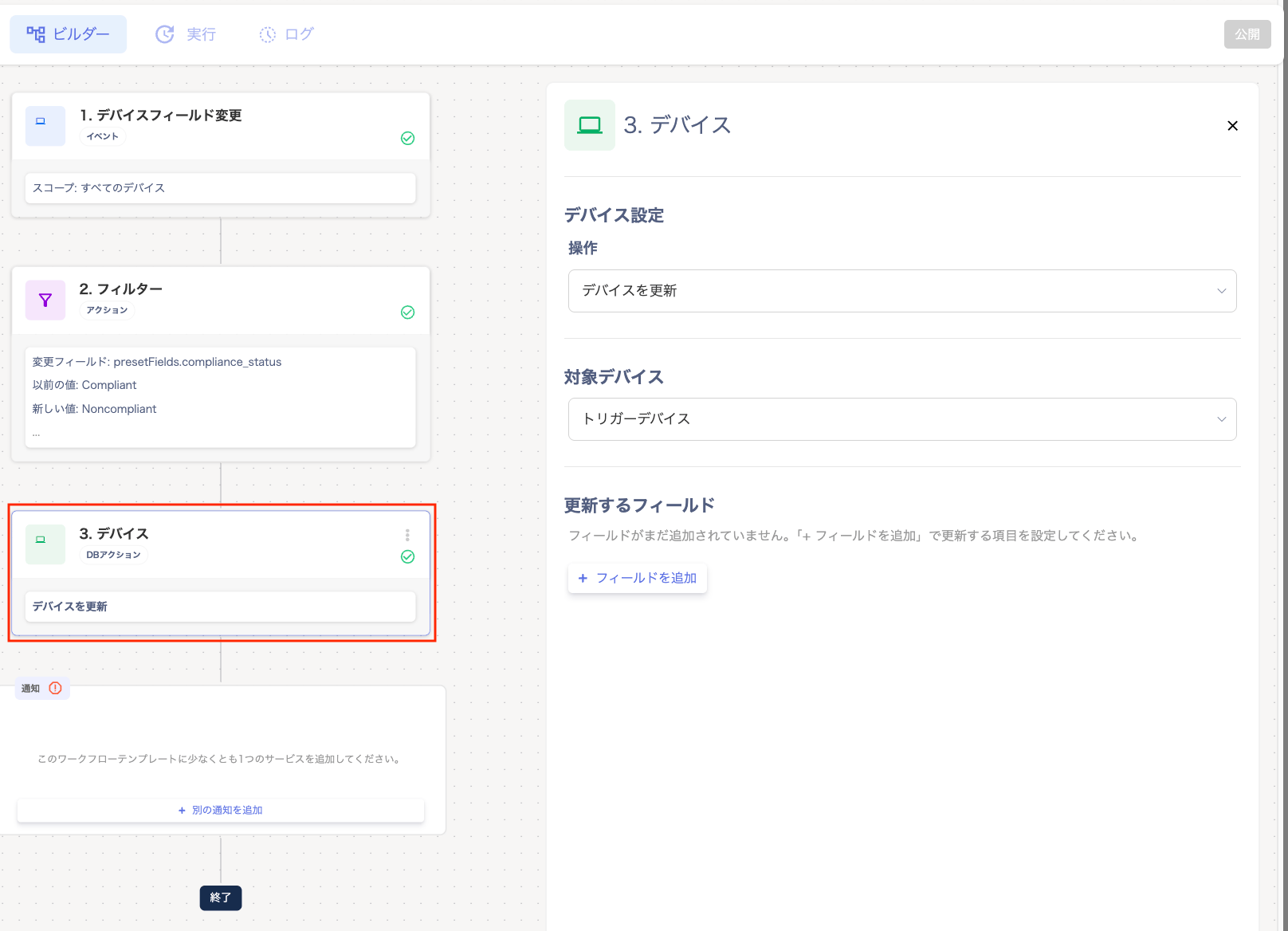This screenshot has height=931, width=1288.
Task: Click the red warning icon beside 通知
Action: tap(55, 688)
